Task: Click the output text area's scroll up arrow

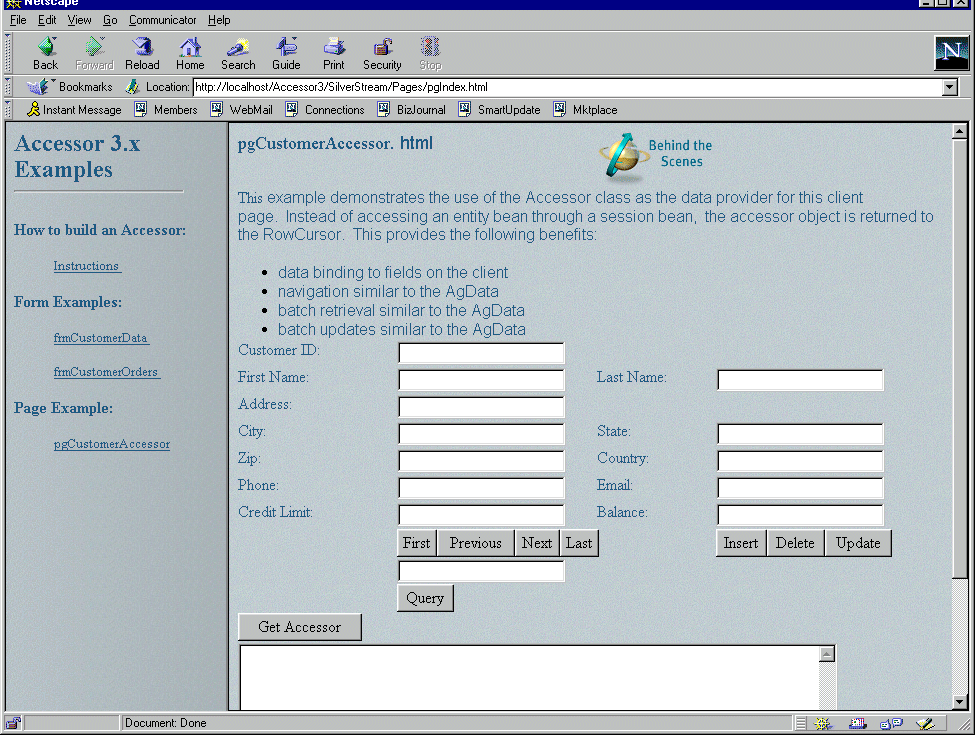Action: coord(827,654)
